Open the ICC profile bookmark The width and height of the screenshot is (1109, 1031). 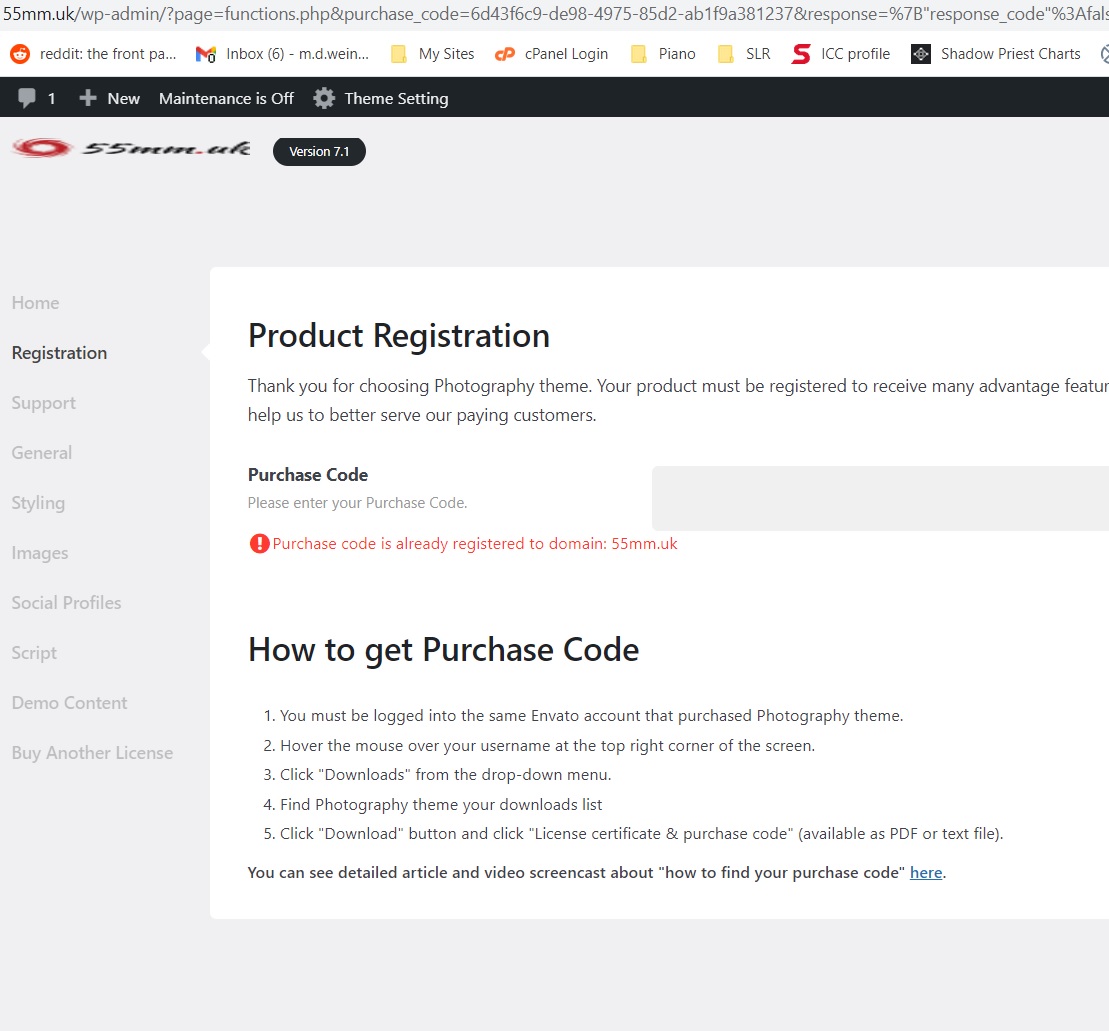point(840,54)
